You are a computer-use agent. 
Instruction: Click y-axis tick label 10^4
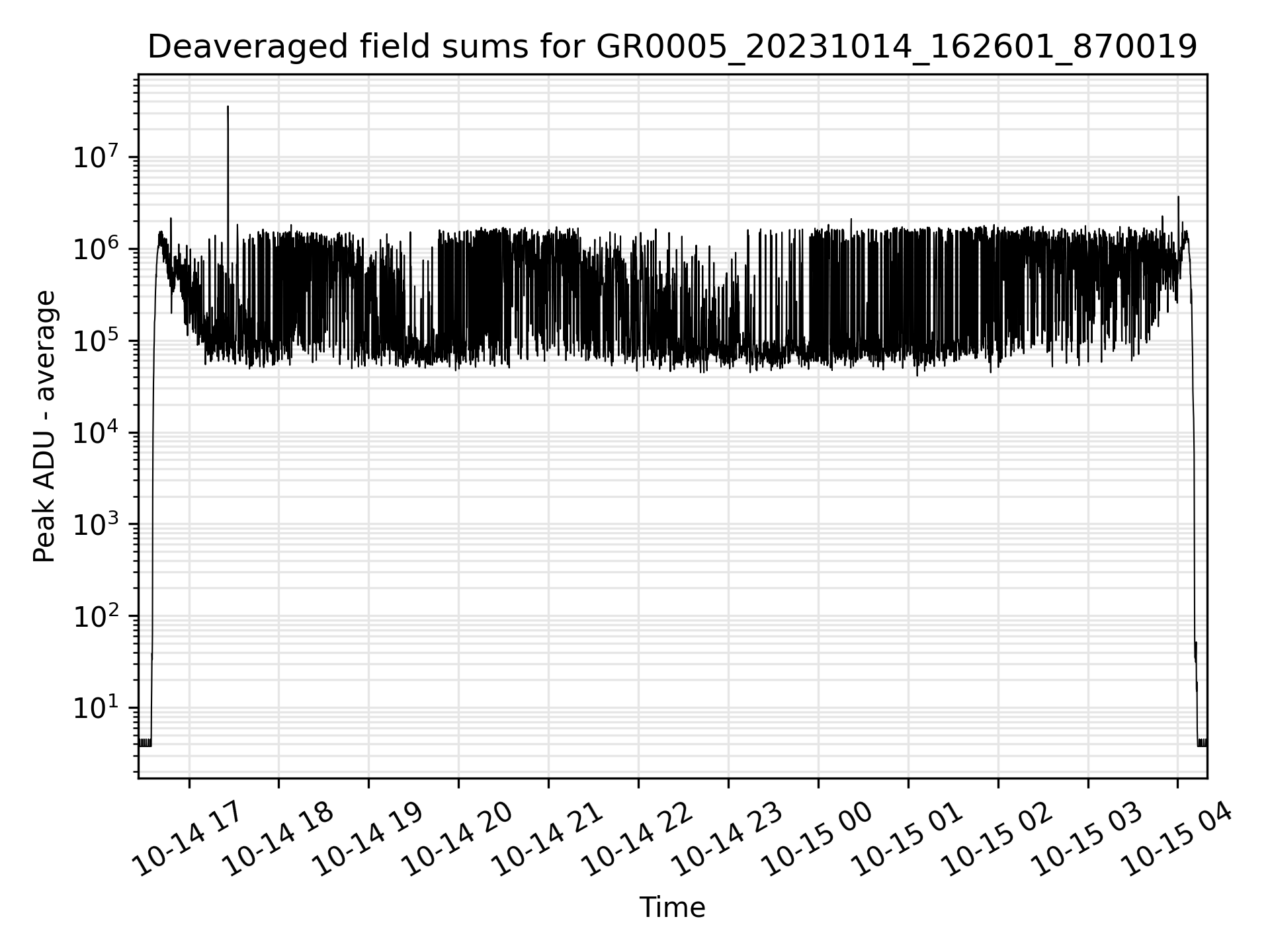[x=97, y=433]
